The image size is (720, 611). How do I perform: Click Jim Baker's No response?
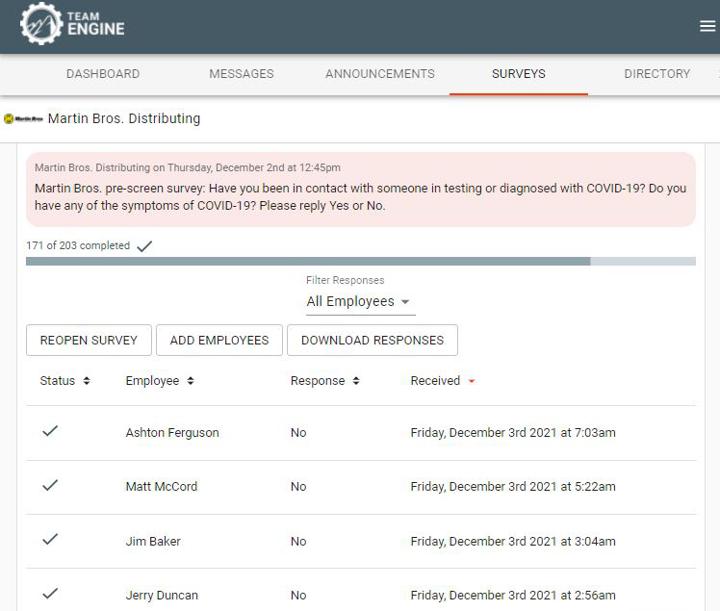click(x=298, y=541)
